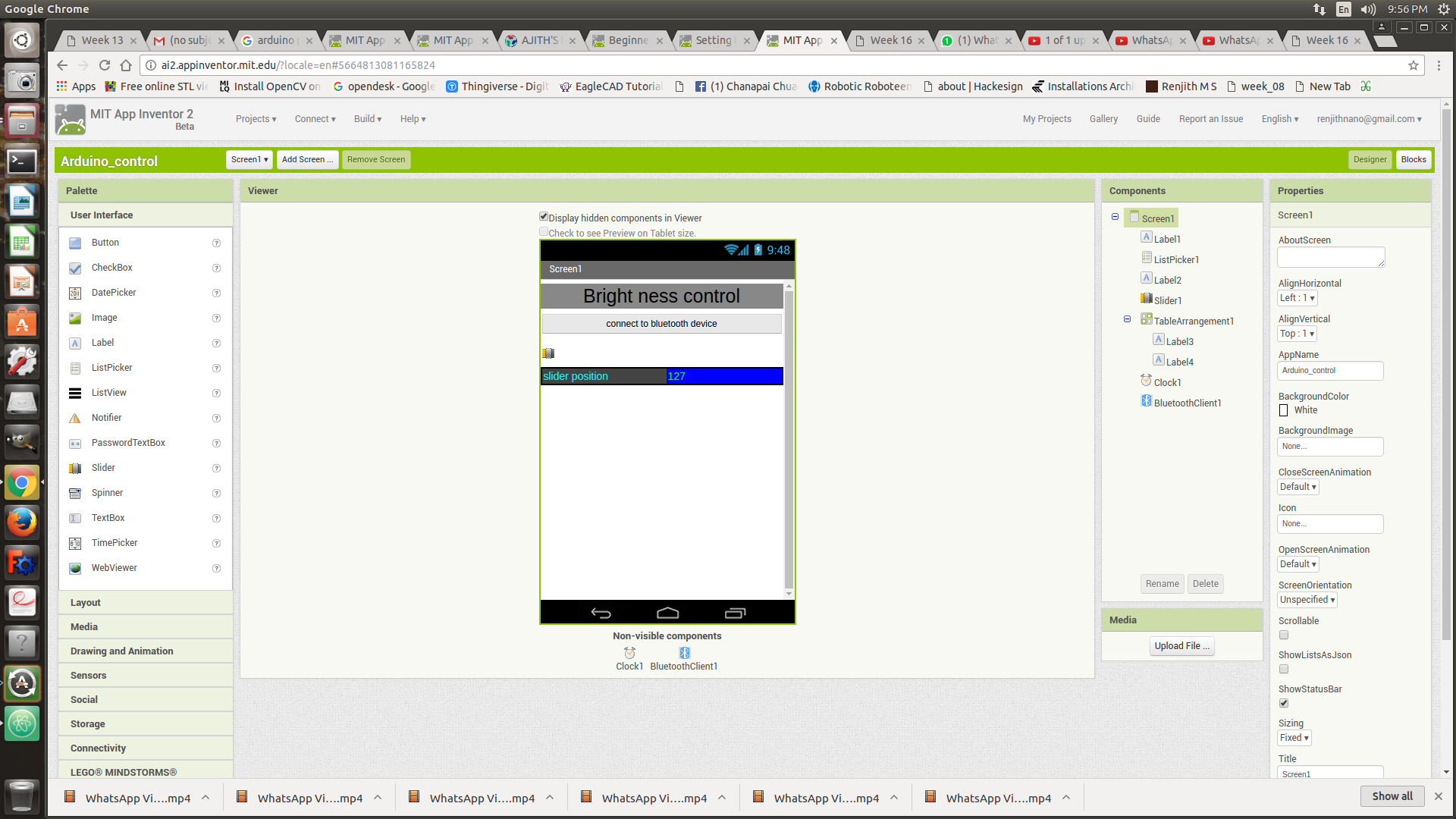Click the Spinner palette icon

pyautogui.click(x=75, y=494)
